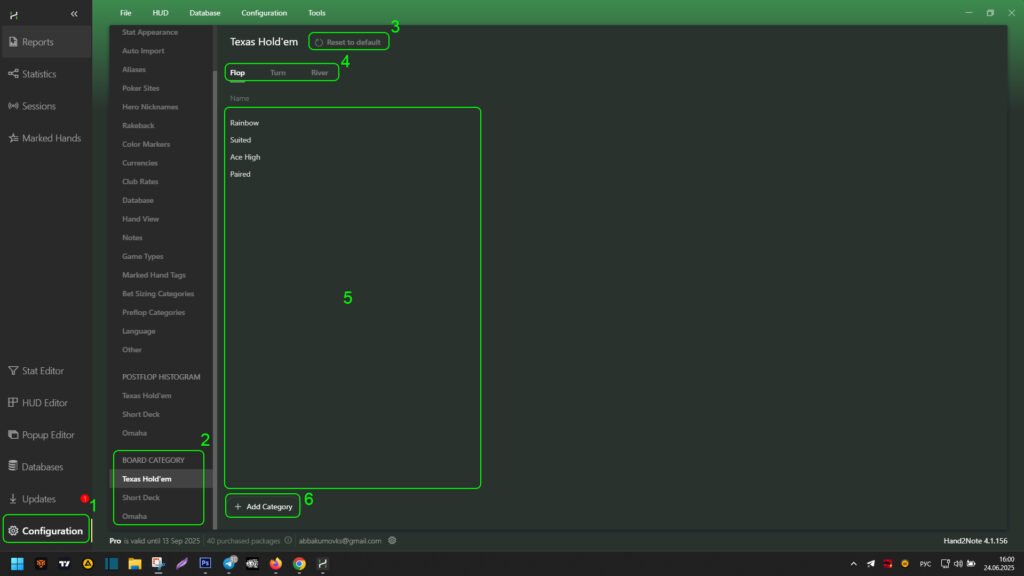1024x576 pixels.
Task: Open Marked Hands from the sidebar
Action: click(x=50, y=138)
